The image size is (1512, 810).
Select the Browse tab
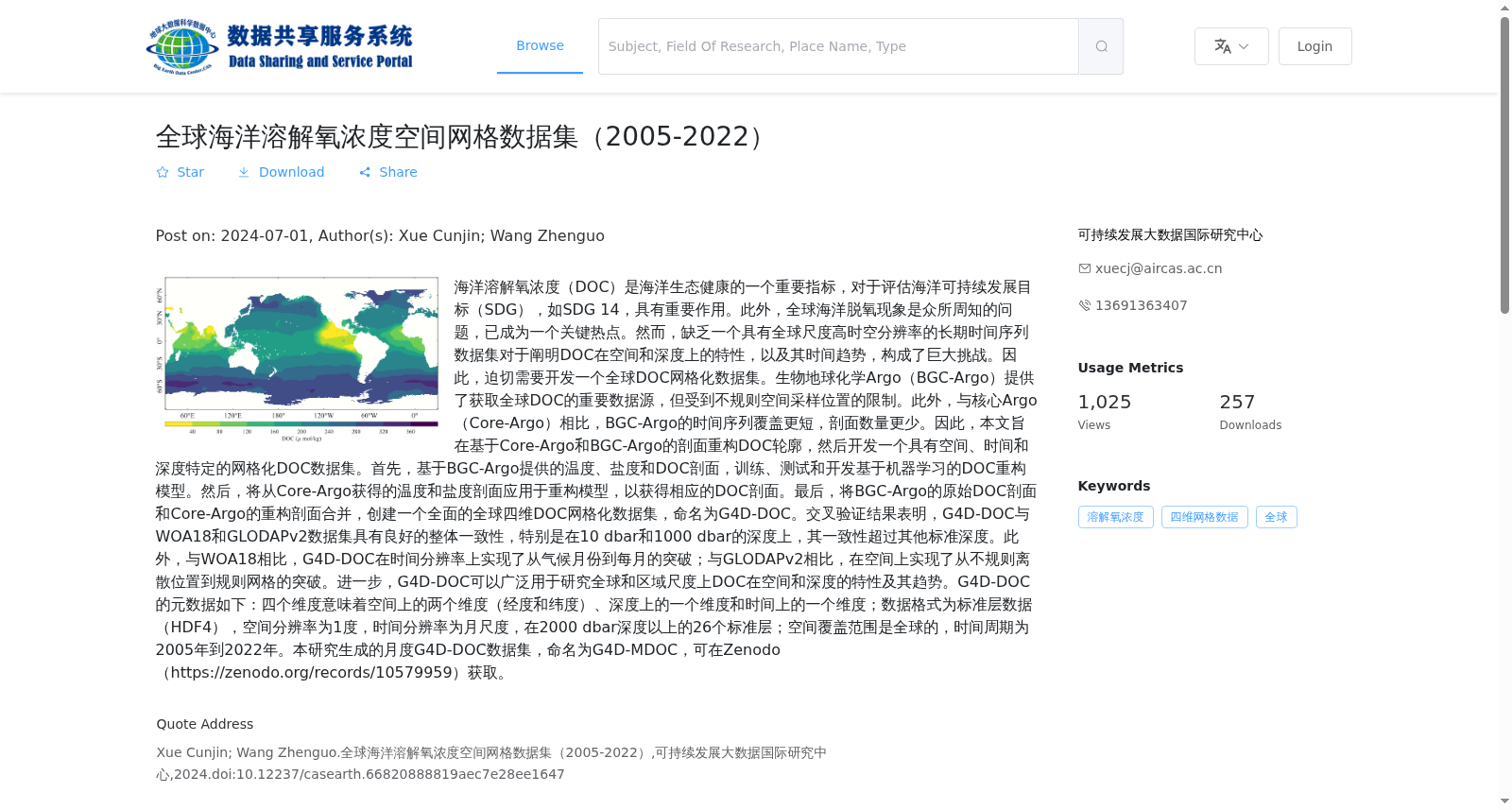(540, 45)
